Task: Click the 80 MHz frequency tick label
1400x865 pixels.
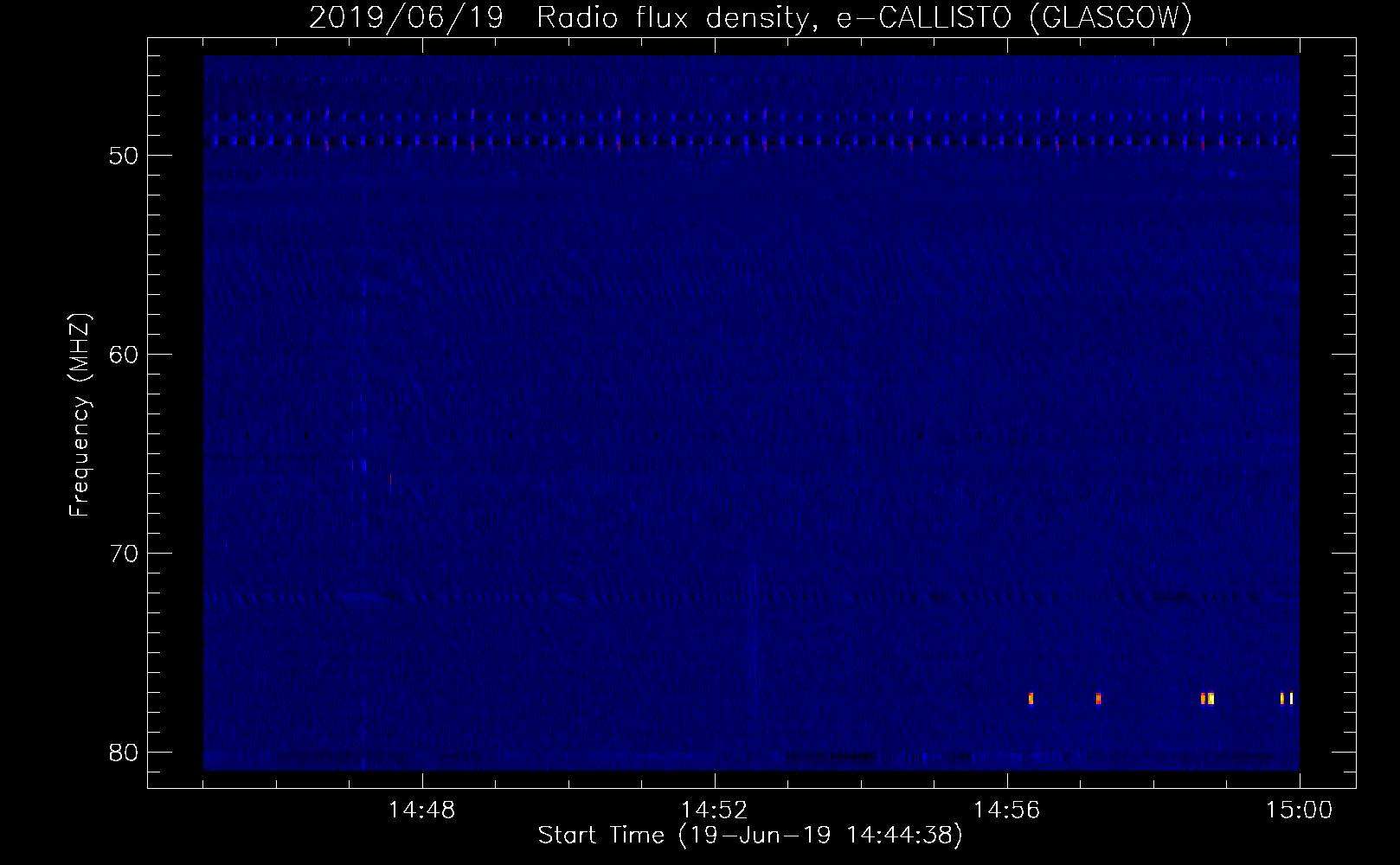Action: point(125,753)
